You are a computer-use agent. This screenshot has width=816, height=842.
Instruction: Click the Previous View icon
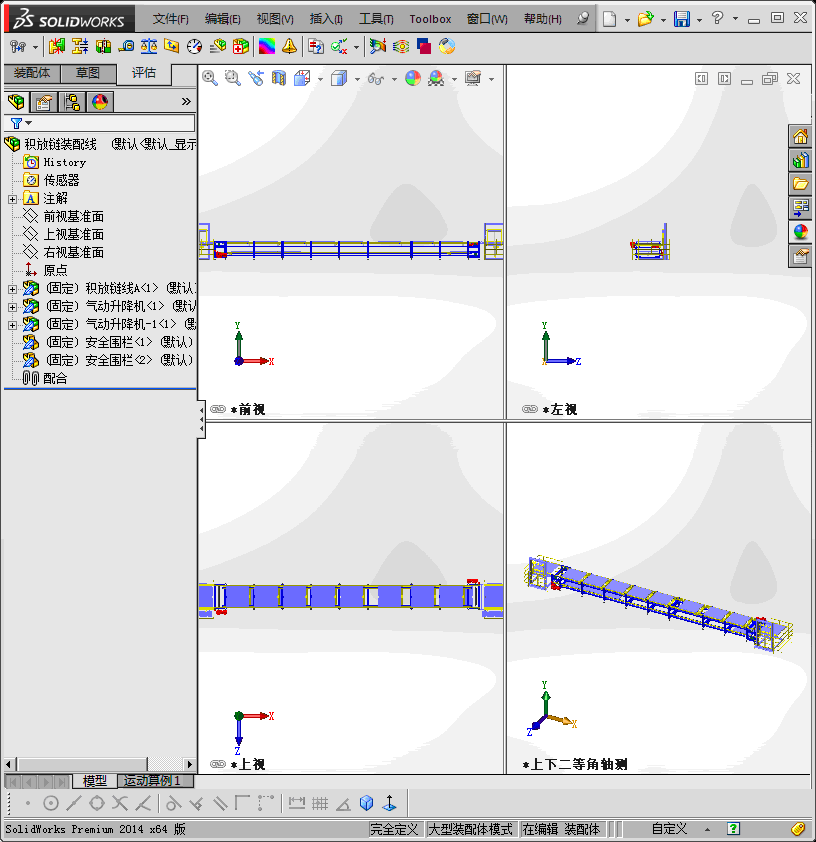pyautogui.click(x=256, y=78)
